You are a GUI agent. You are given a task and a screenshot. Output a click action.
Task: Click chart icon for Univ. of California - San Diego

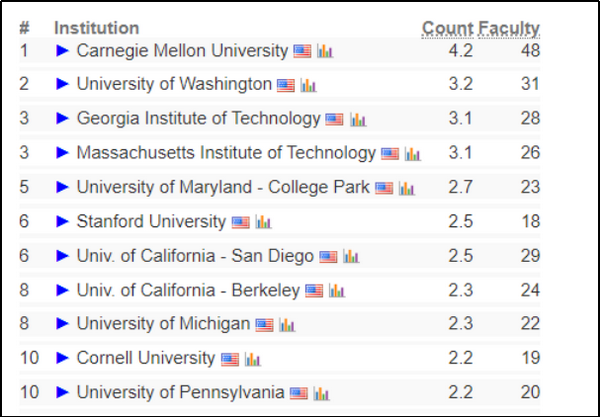pyautogui.click(x=351, y=256)
